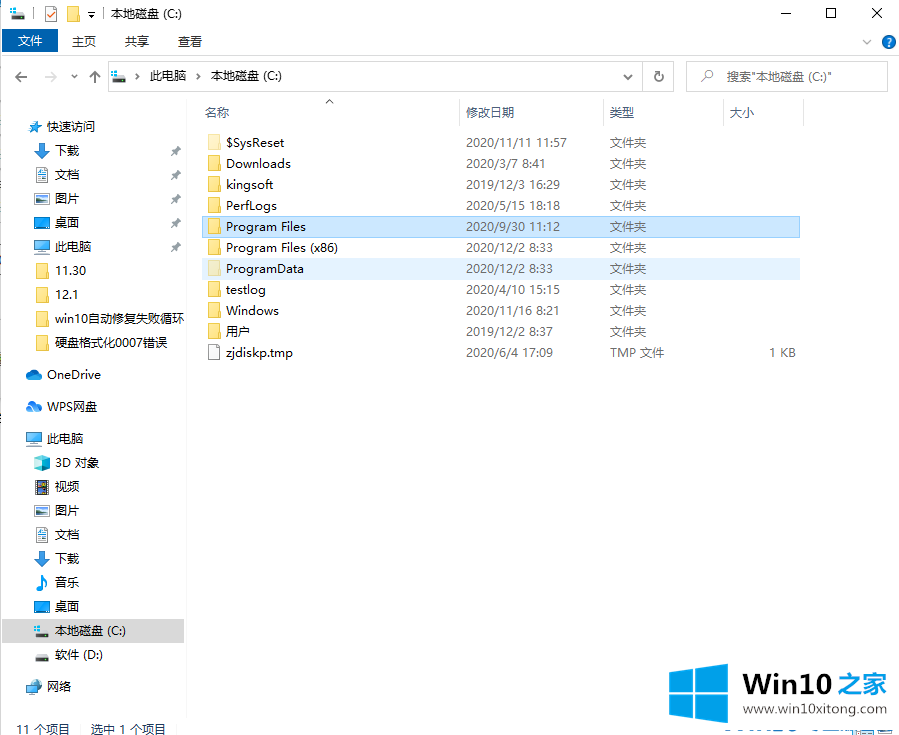Refresh the current folder view

point(658,76)
